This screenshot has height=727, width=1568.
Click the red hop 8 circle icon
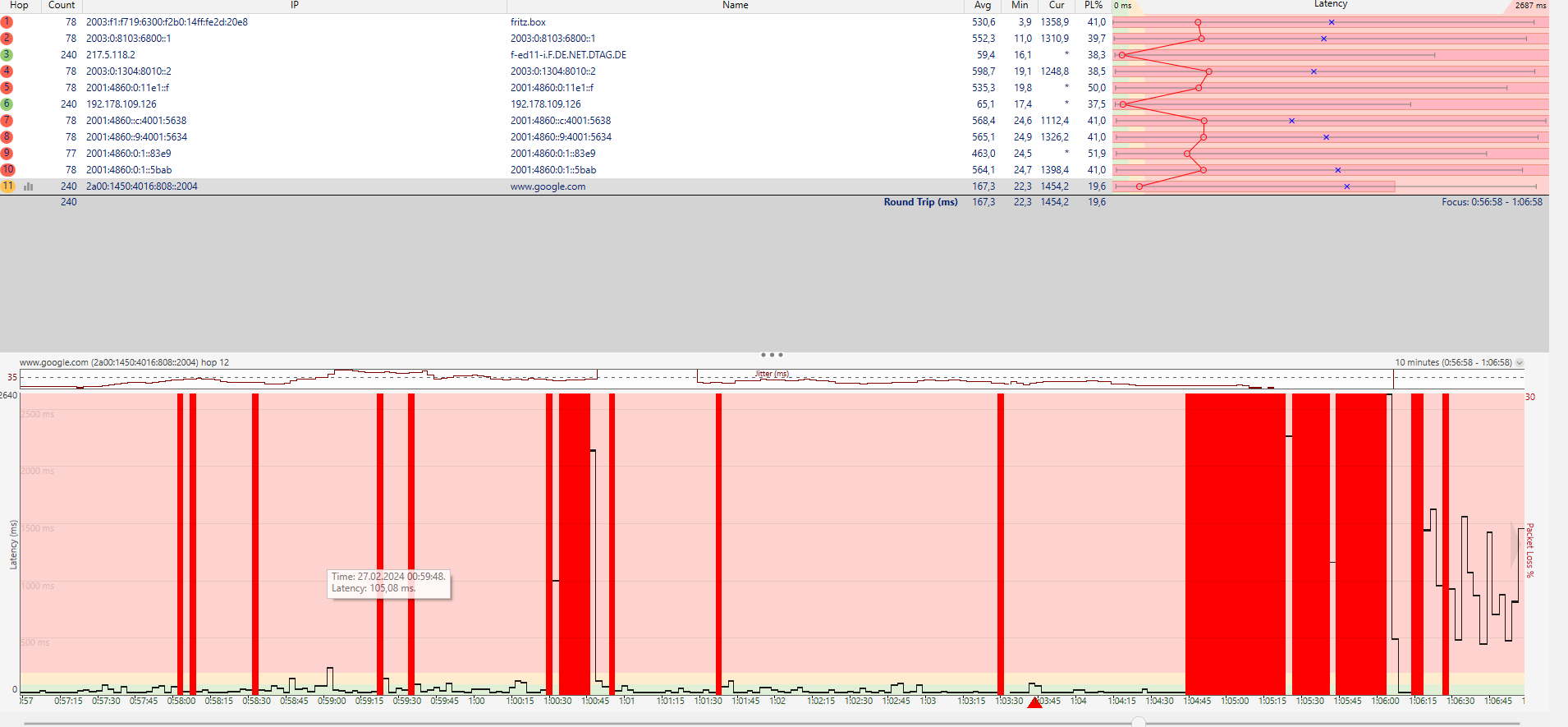pos(7,137)
